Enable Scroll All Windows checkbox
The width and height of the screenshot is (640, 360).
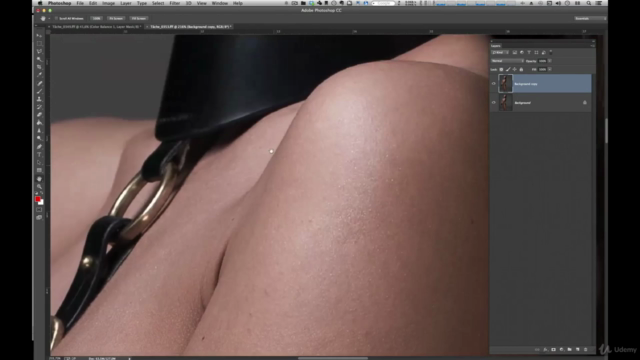(56, 18)
